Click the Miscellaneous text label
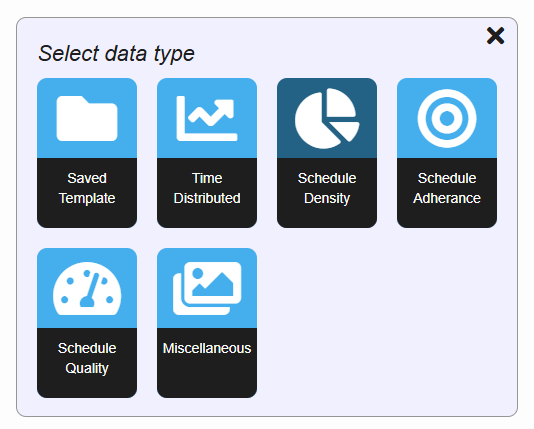This screenshot has width=534, height=429. [207, 348]
